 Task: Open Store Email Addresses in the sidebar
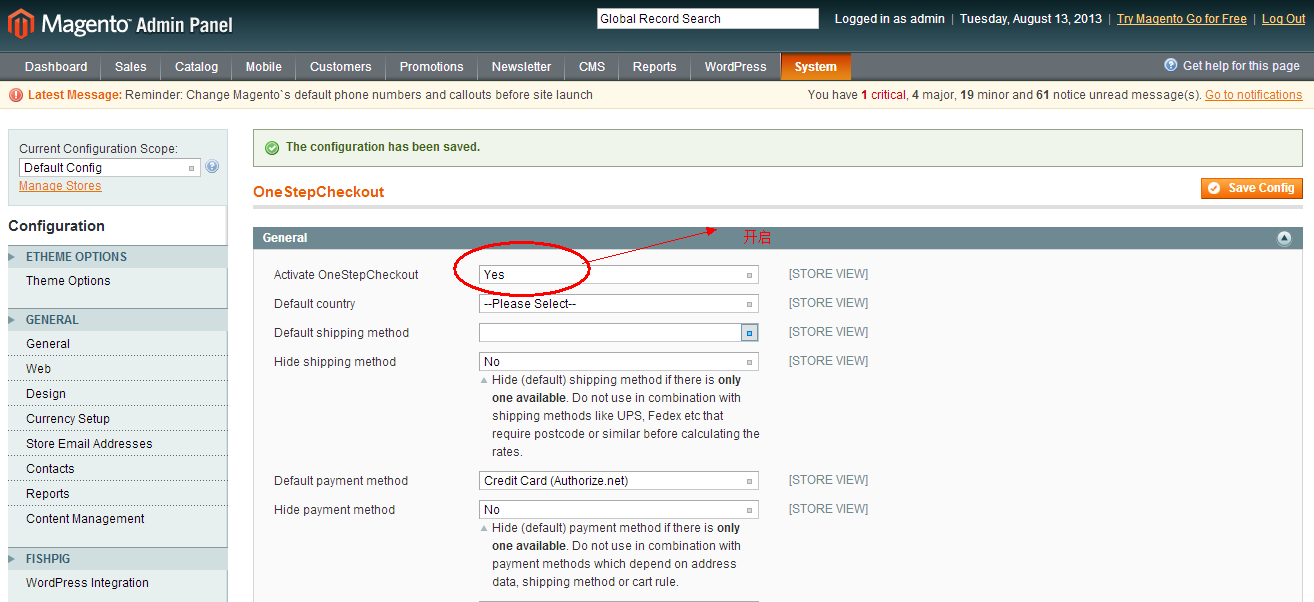tap(89, 444)
